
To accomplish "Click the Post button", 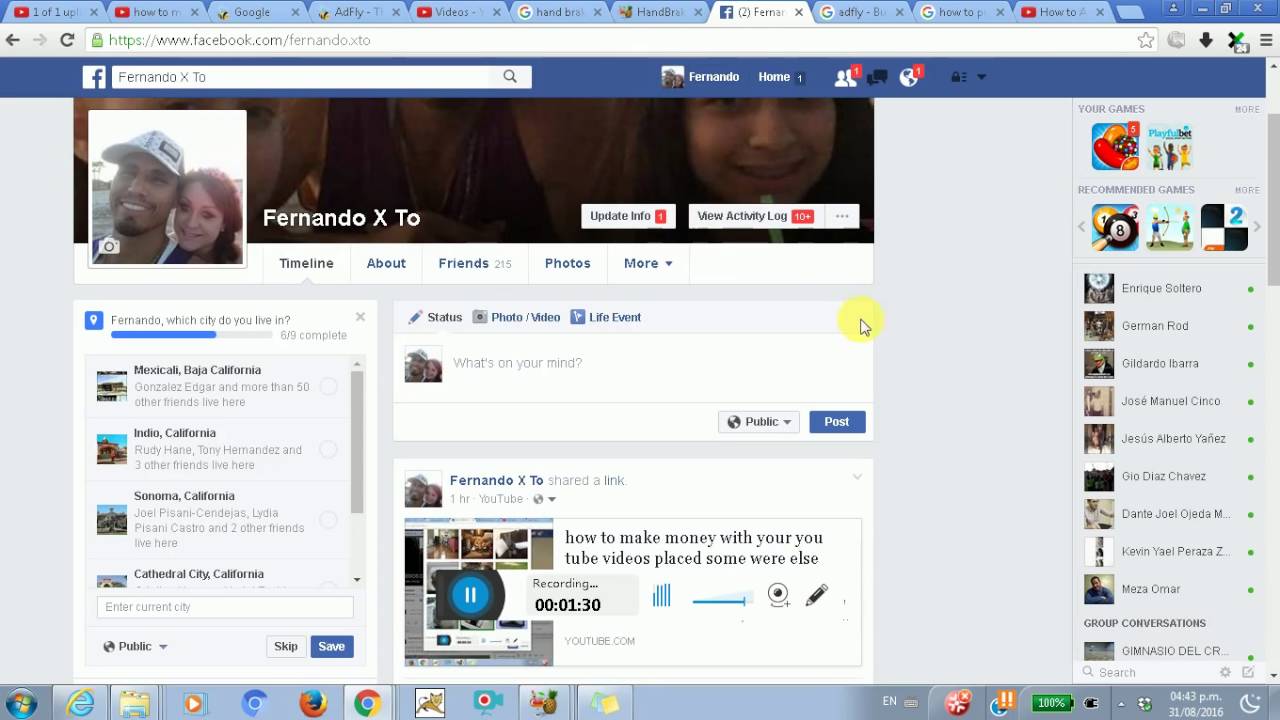I will coord(837,422).
